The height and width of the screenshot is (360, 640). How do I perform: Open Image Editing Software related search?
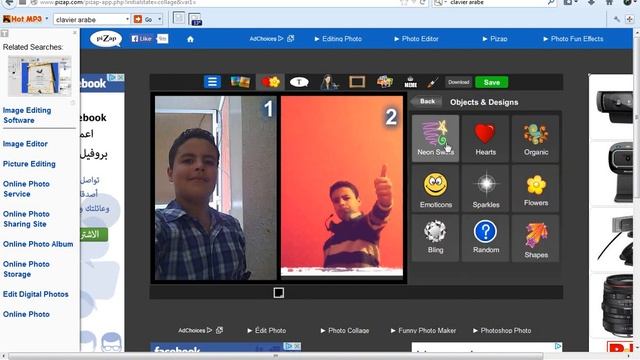(x=27, y=115)
